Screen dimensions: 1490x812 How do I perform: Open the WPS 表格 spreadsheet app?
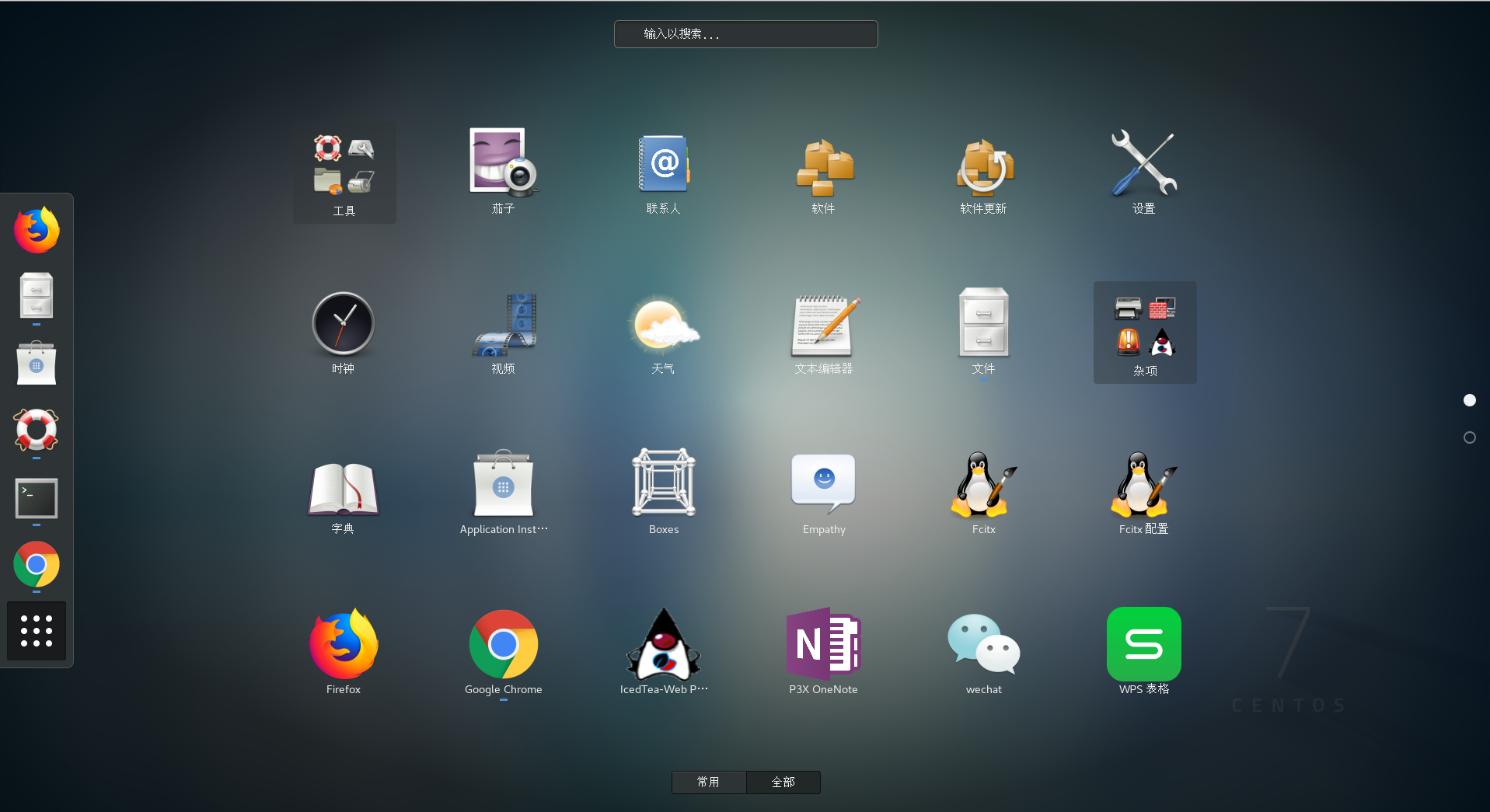click(1143, 651)
